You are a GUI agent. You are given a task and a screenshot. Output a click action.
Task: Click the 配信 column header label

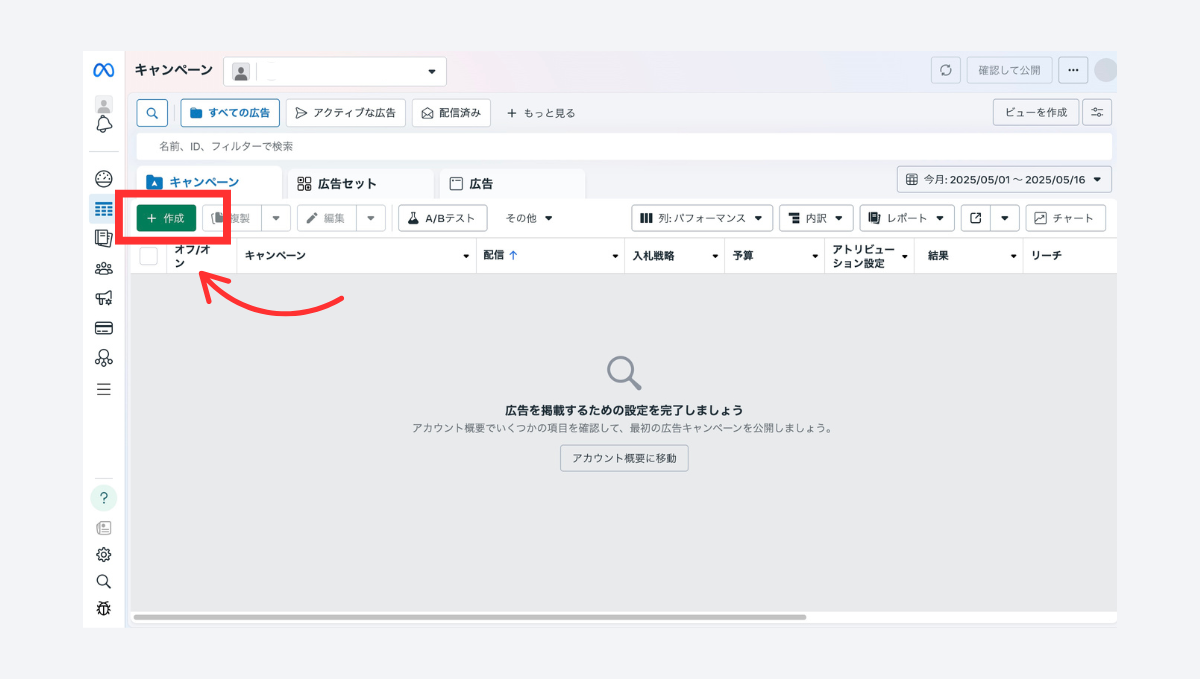(x=493, y=256)
